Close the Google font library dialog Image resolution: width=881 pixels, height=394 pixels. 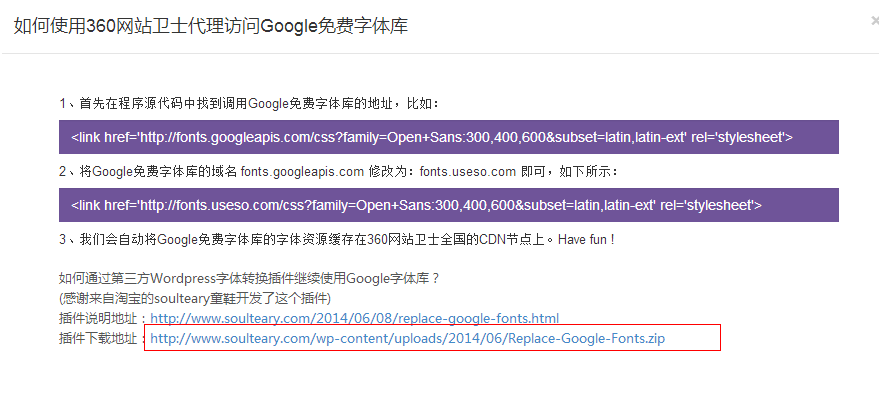click(x=875, y=21)
